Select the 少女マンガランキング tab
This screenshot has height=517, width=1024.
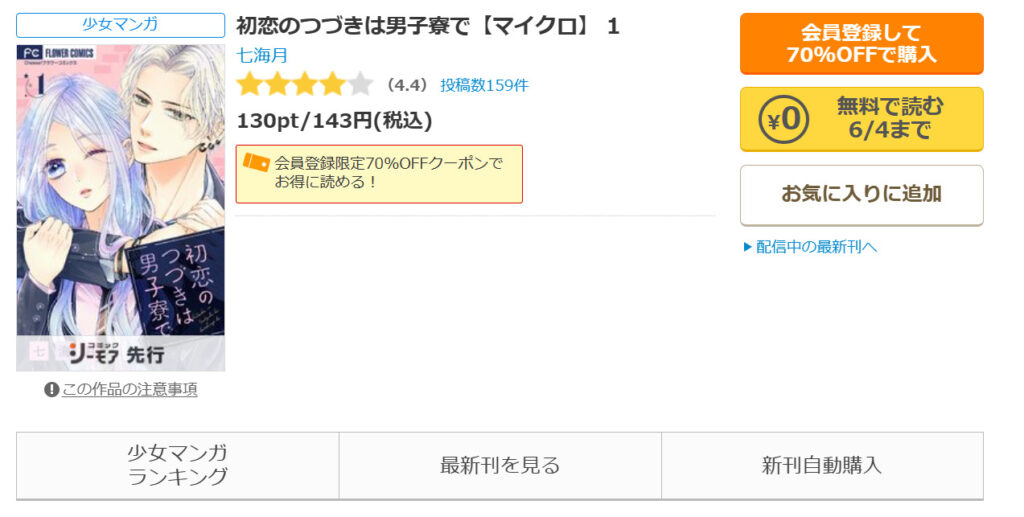point(178,465)
